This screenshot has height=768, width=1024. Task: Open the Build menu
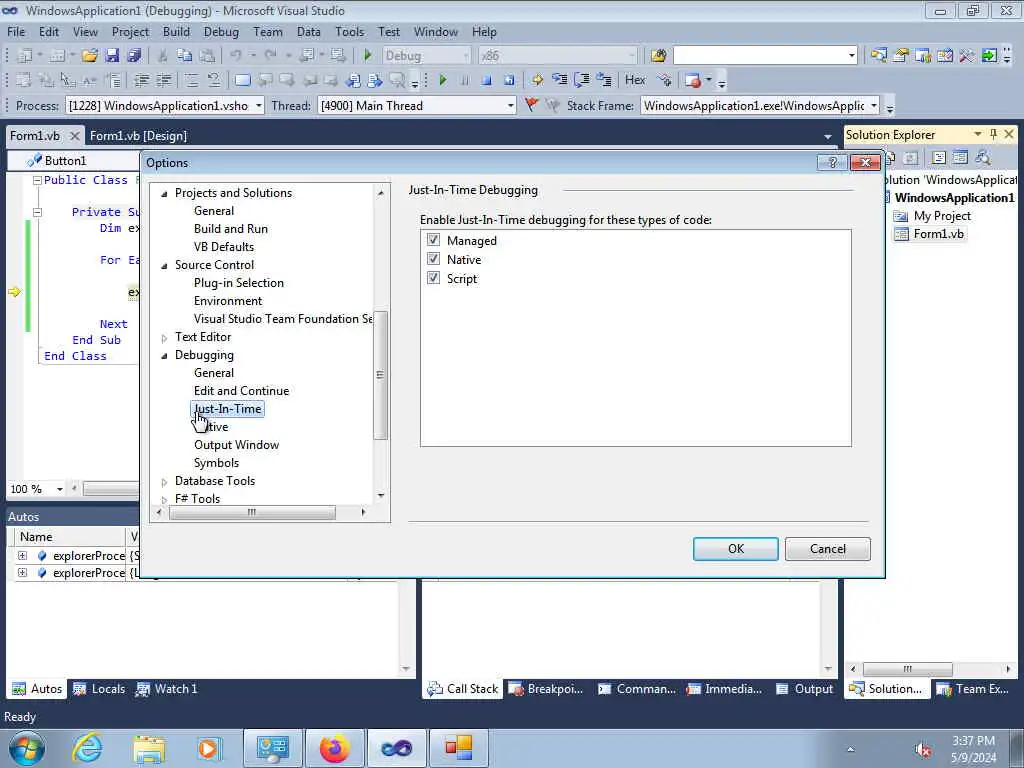[x=176, y=31]
